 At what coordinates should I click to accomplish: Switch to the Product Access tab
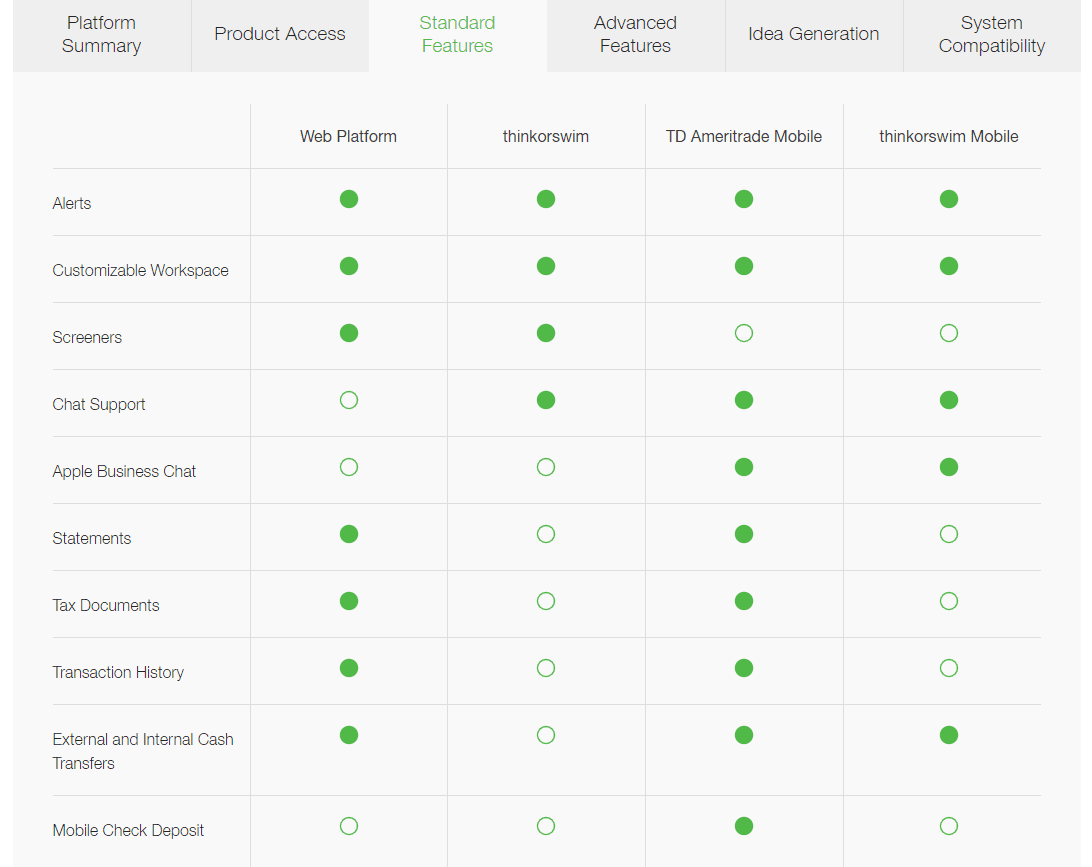[x=280, y=34]
